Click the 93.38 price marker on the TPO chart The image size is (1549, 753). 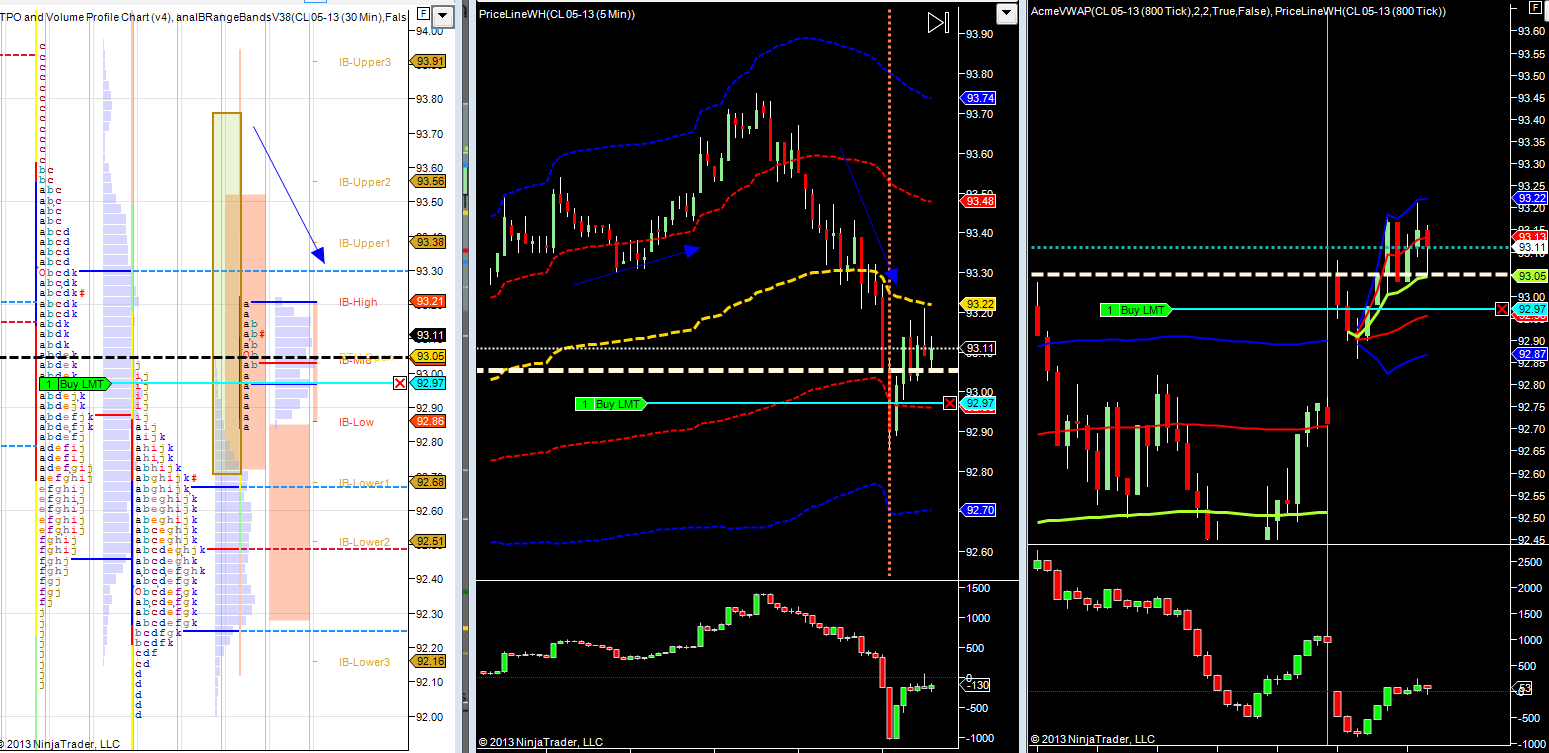(430, 242)
